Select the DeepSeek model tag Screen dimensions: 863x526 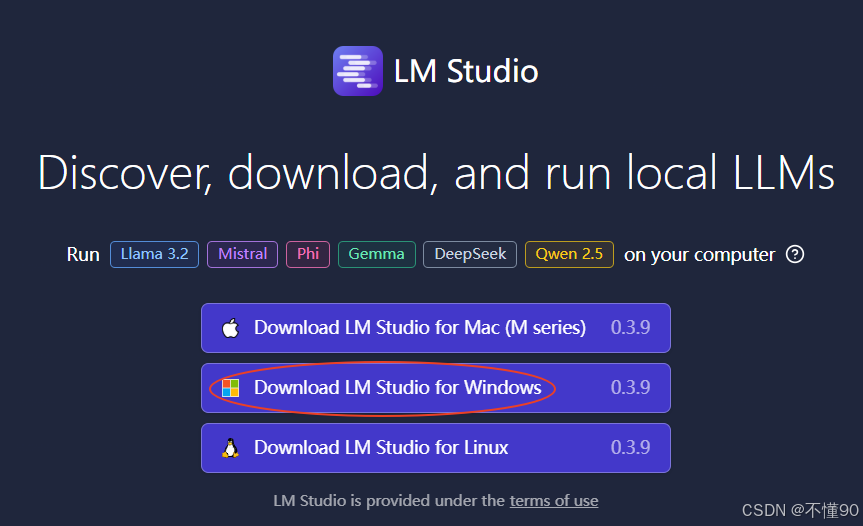tap(470, 254)
